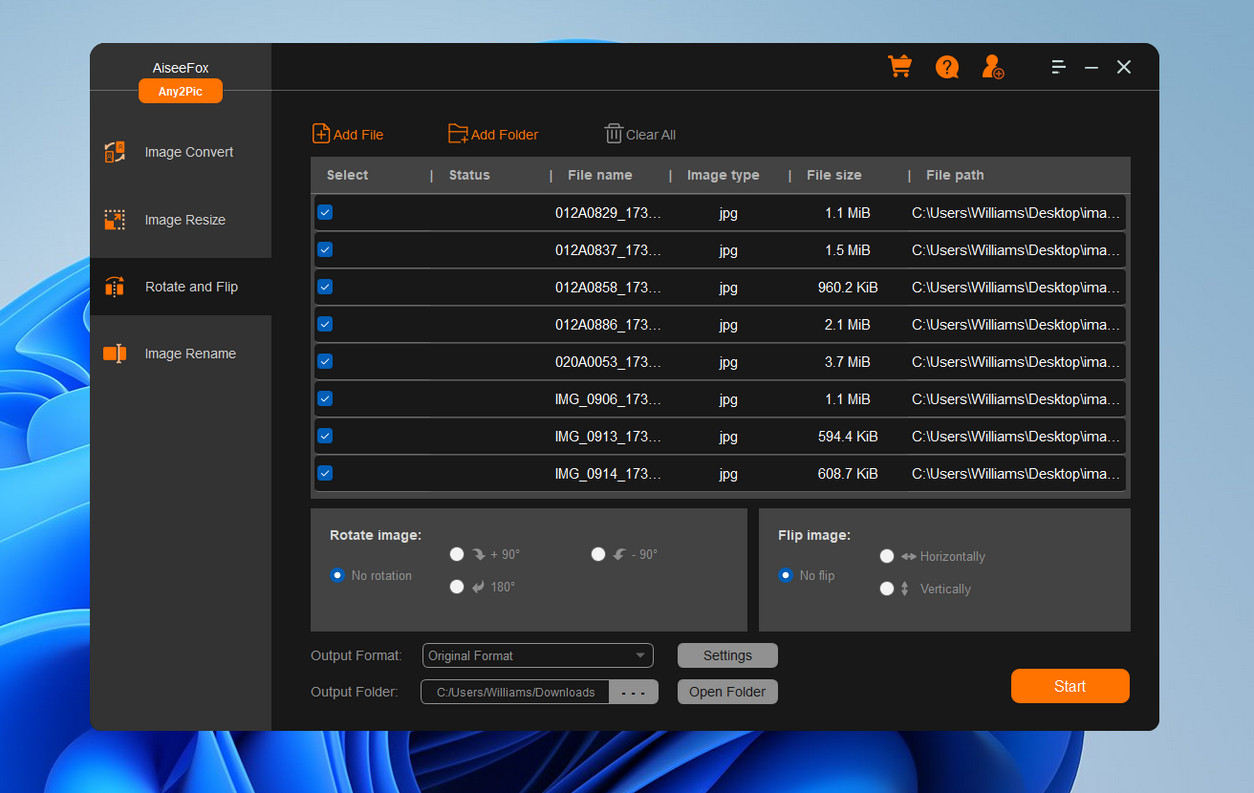Select the 180° rotation radio button

pyautogui.click(x=457, y=587)
